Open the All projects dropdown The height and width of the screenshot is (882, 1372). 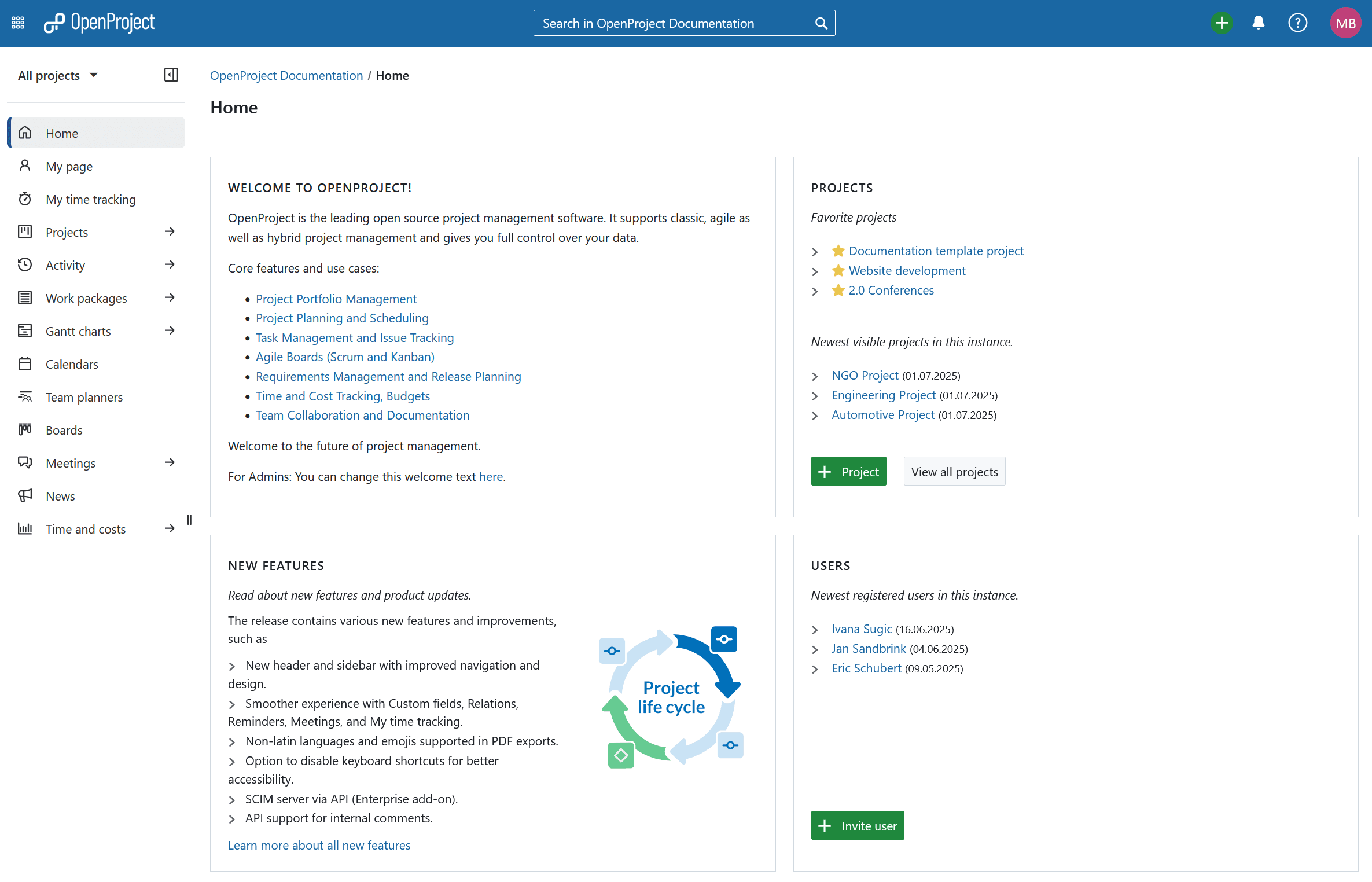(x=58, y=75)
